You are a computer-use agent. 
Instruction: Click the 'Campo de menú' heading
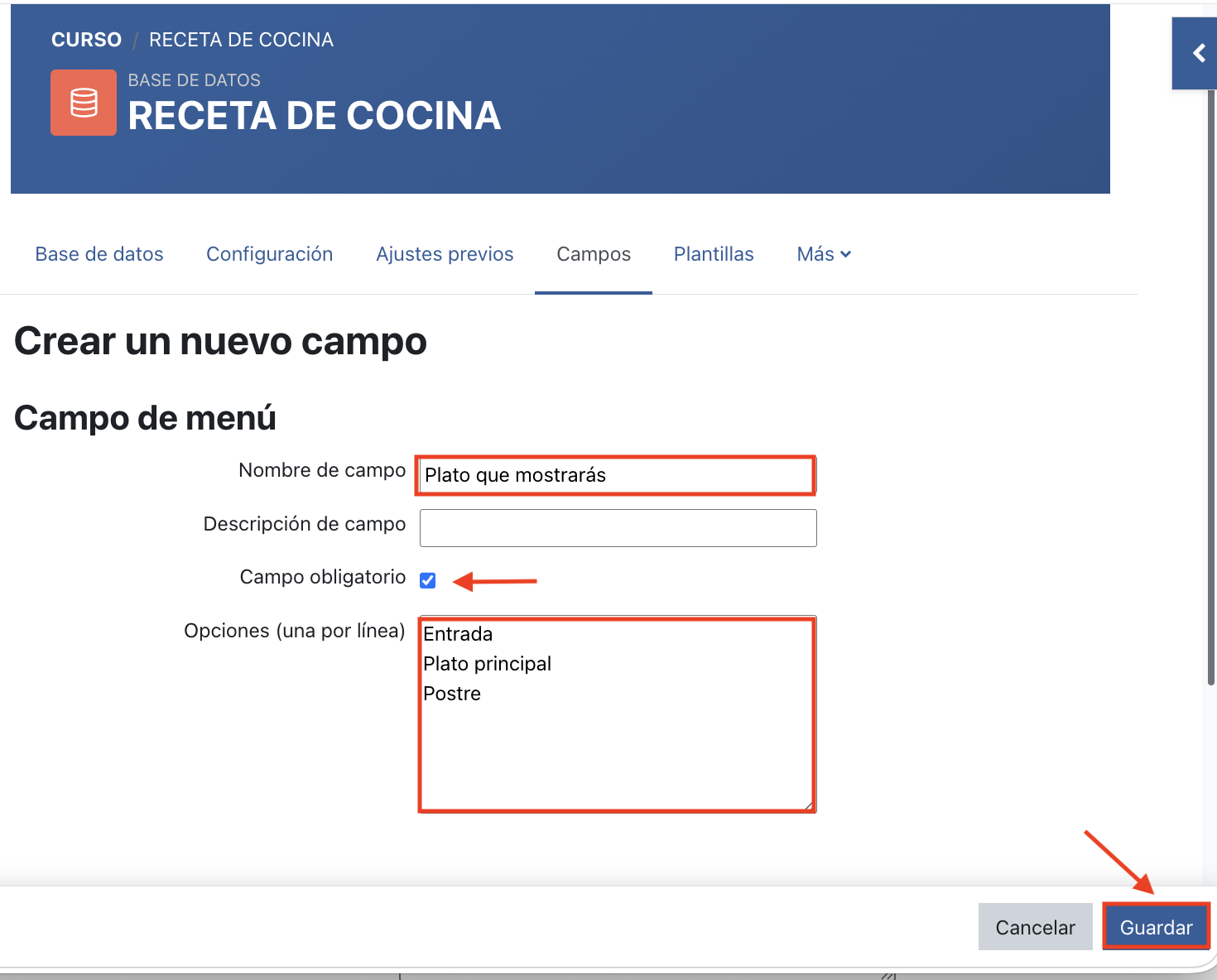coord(145,418)
